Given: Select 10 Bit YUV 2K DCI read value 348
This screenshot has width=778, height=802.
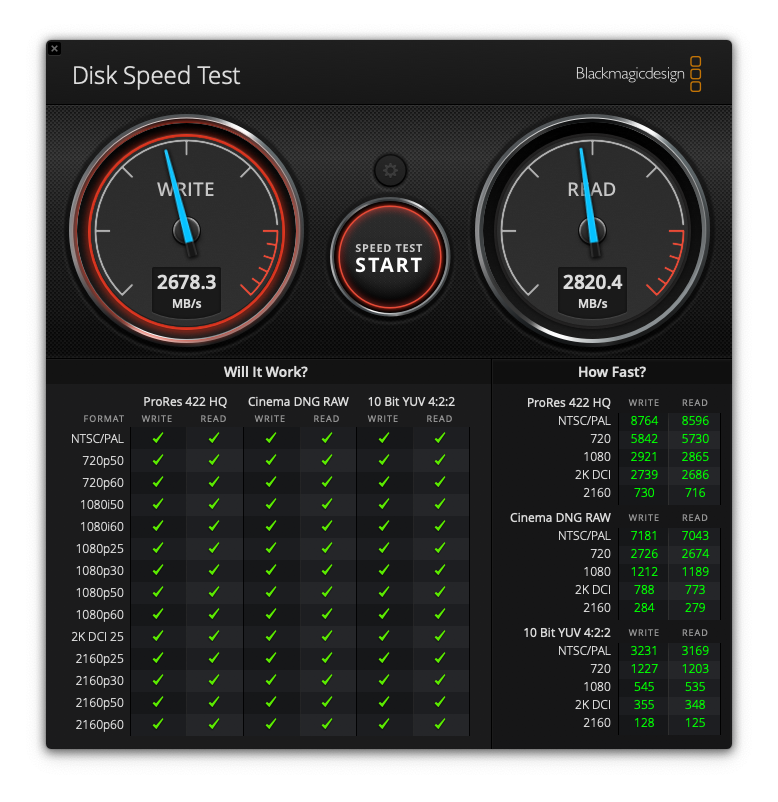Looking at the screenshot, I should coord(695,705).
